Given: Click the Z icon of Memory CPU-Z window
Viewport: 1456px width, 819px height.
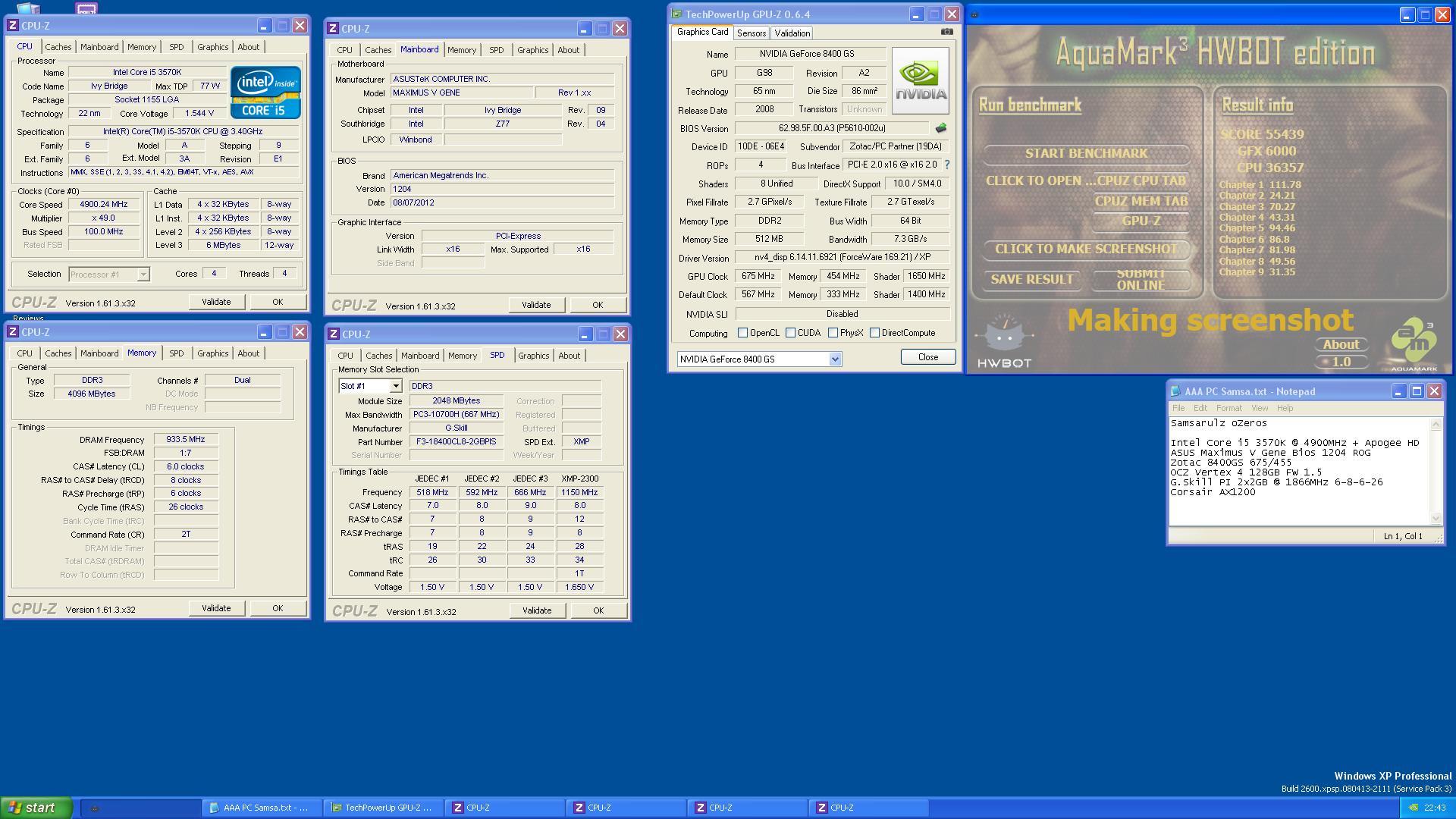Looking at the screenshot, I should coord(12,332).
